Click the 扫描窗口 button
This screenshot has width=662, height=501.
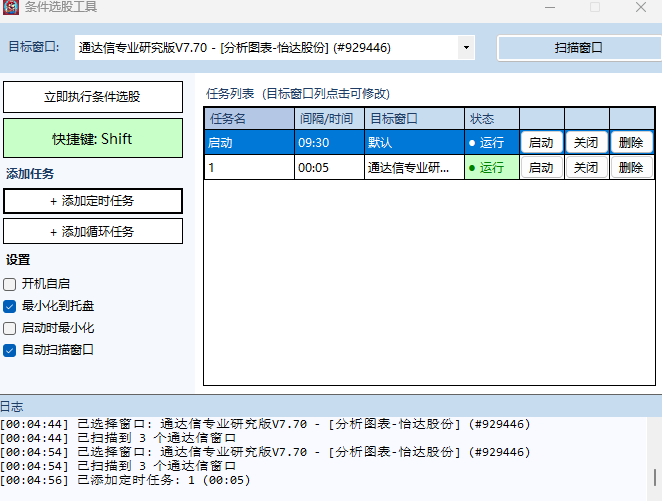(579, 48)
